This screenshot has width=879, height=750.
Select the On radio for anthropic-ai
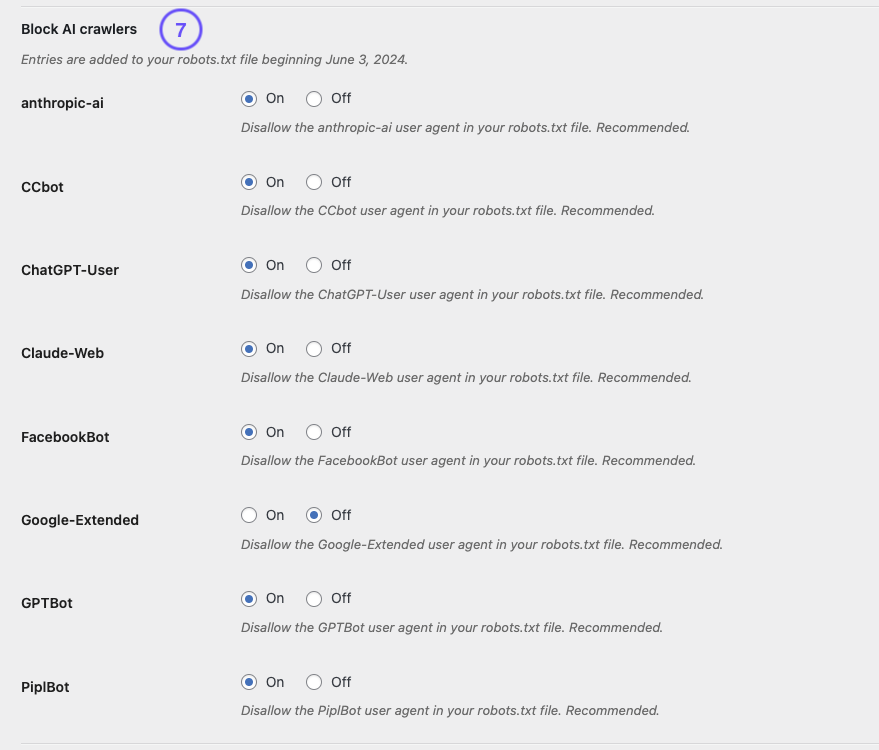click(x=251, y=98)
